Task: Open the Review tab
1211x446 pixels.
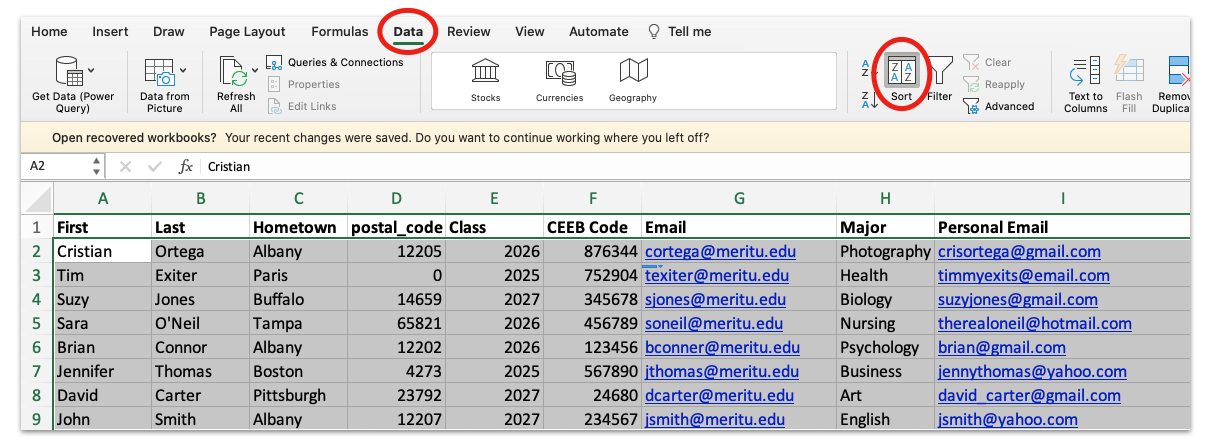Action: 469,31
